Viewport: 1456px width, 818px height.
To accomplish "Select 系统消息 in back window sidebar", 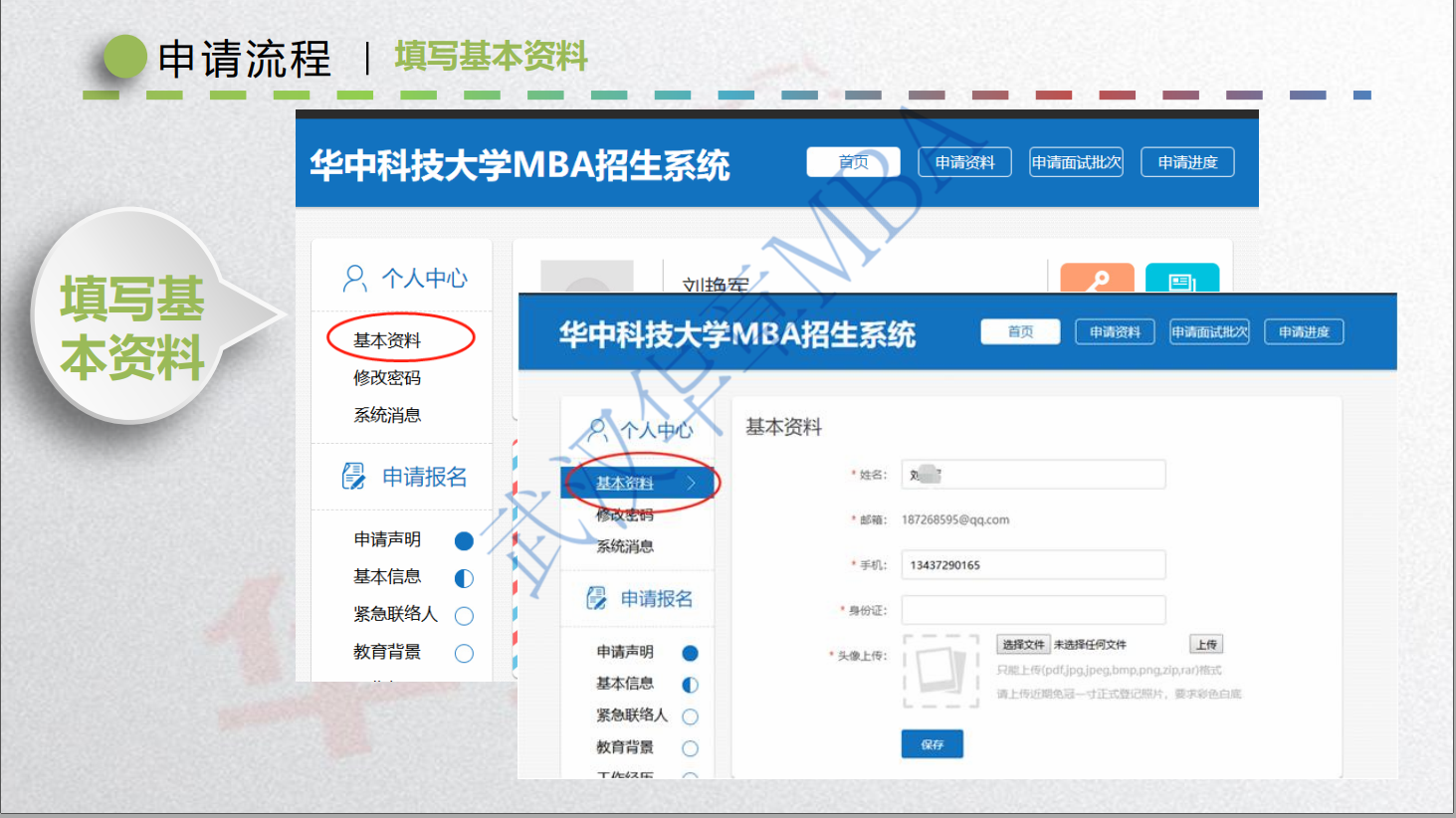I will click(387, 416).
